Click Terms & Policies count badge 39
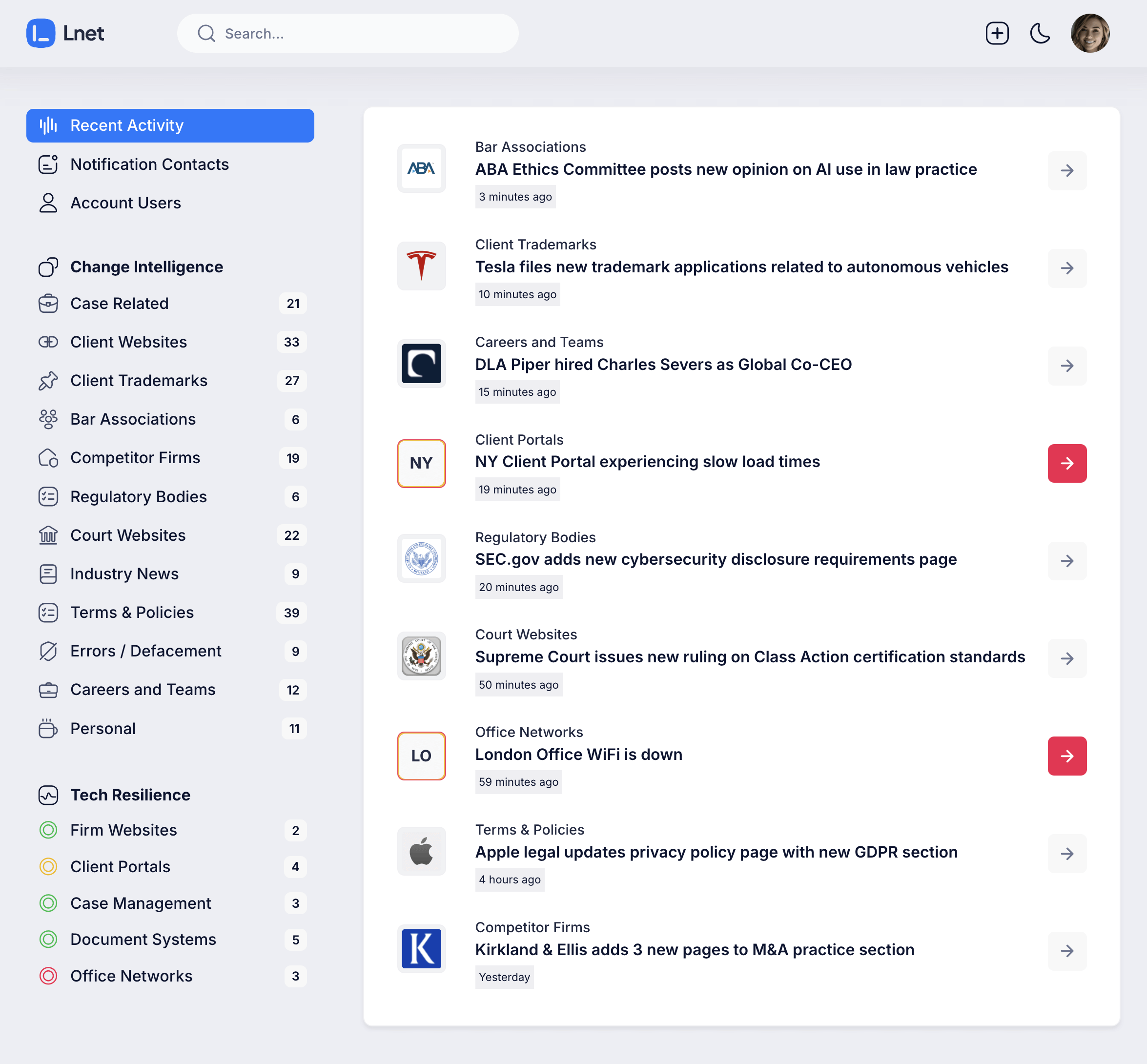This screenshot has width=1147, height=1064. 291,613
